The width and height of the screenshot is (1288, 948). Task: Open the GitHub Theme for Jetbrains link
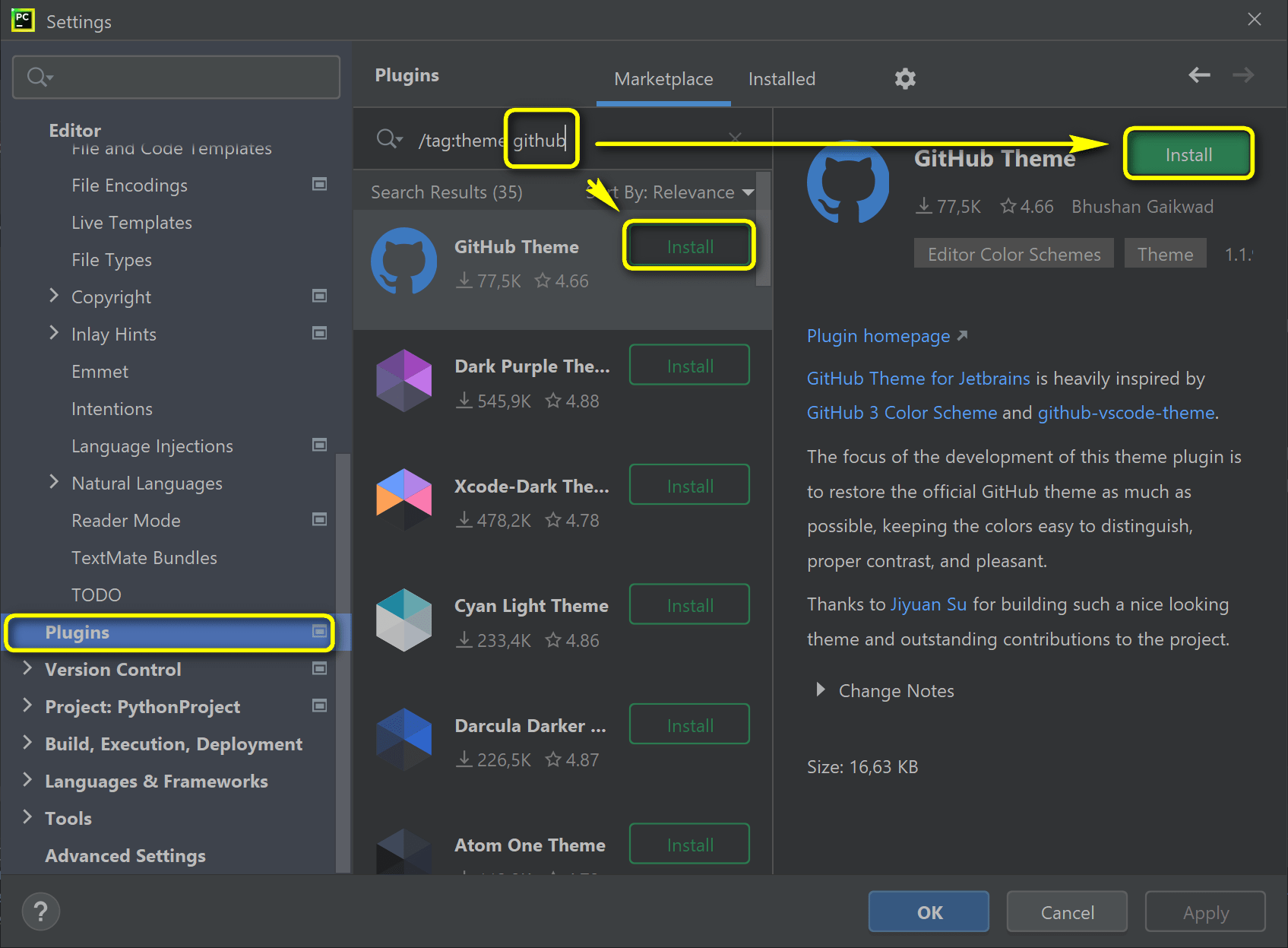pyautogui.click(x=919, y=379)
